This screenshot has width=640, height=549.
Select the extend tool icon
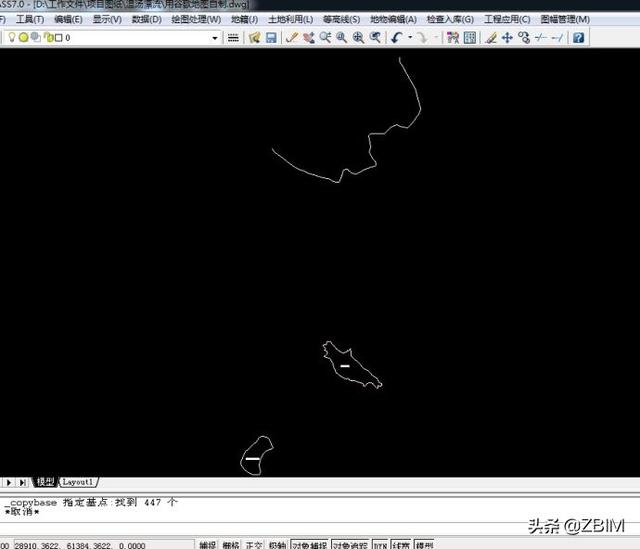557,38
